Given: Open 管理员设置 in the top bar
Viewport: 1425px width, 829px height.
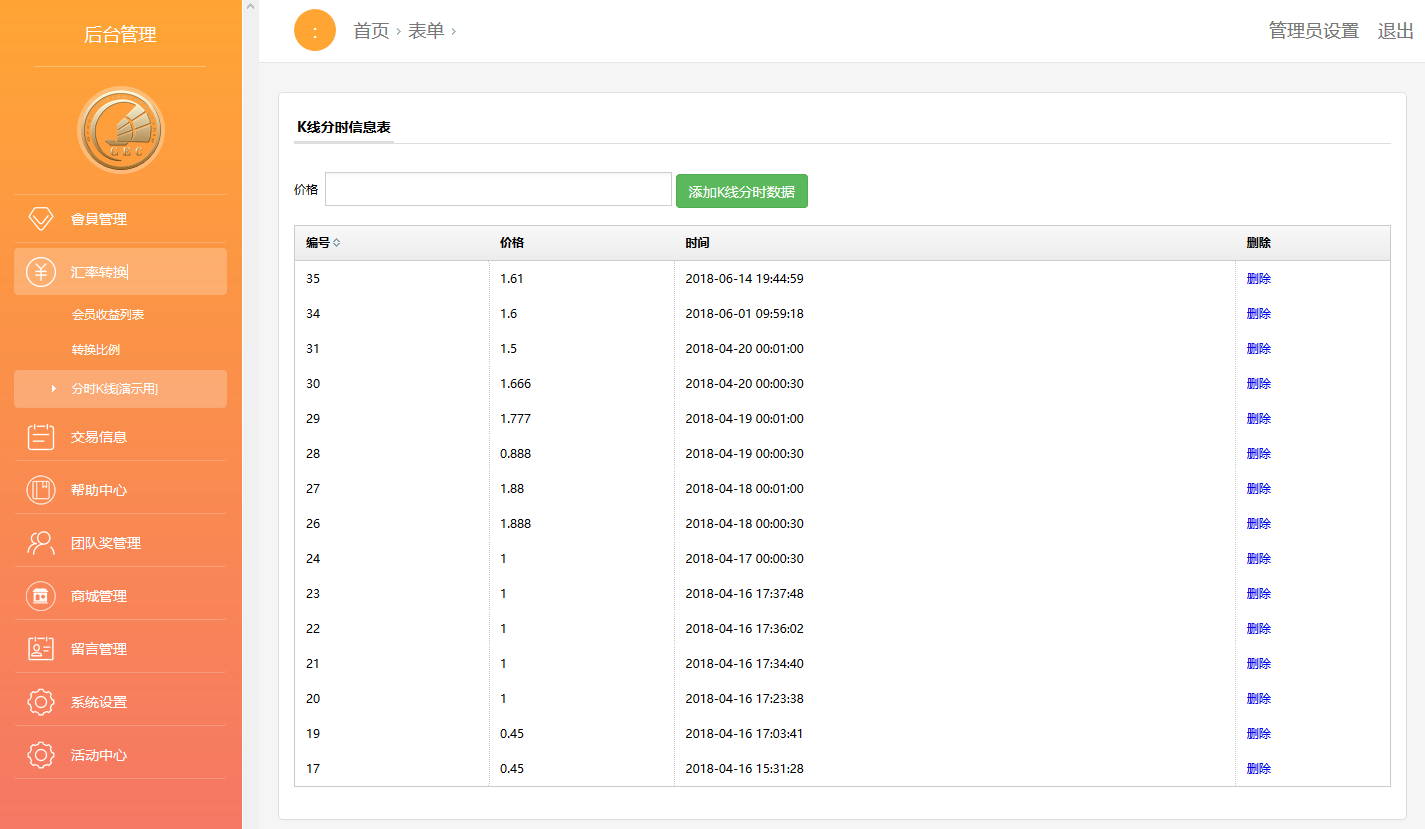Looking at the screenshot, I should [x=1313, y=31].
